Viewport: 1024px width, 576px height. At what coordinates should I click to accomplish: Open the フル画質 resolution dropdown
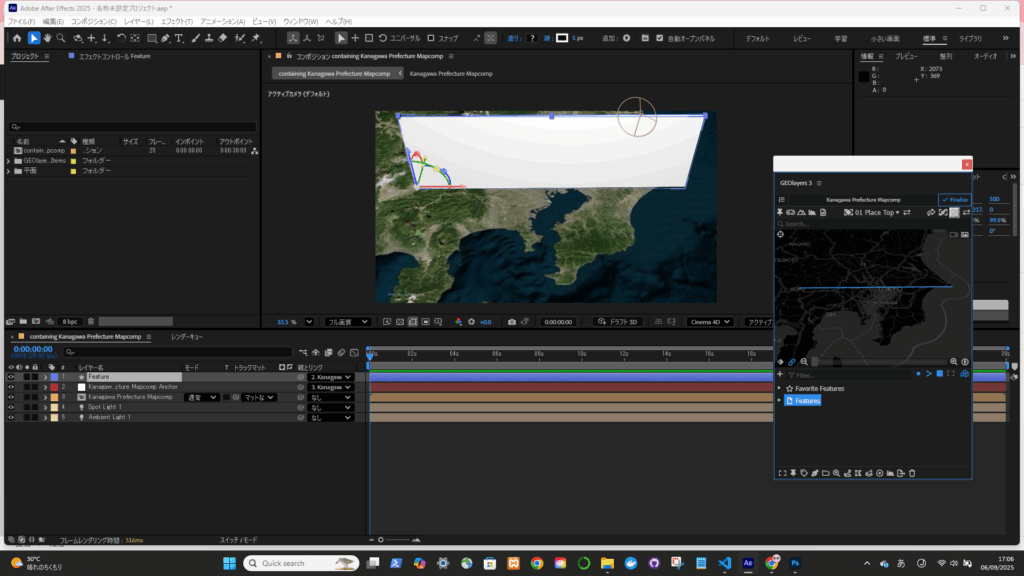click(x=347, y=322)
